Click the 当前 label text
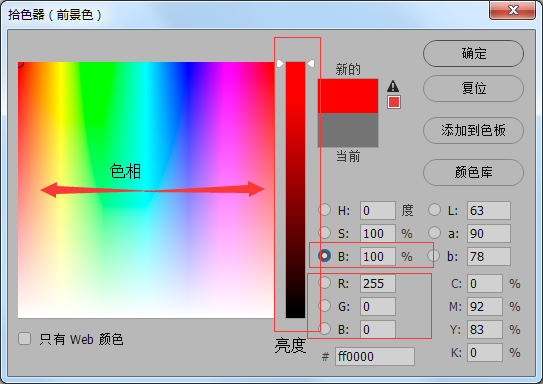Screen dimensions: 543x384 (348, 156)
